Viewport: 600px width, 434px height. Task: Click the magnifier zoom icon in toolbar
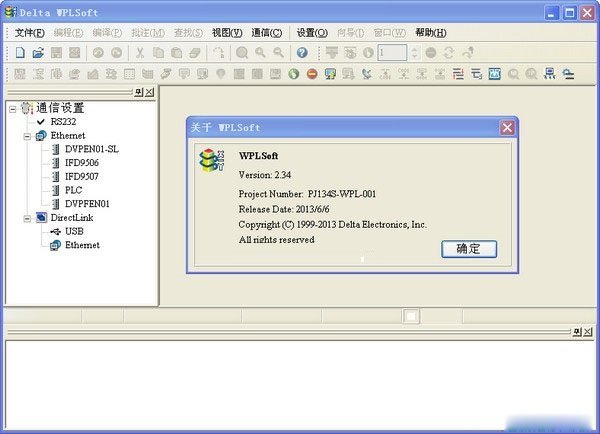242,52
